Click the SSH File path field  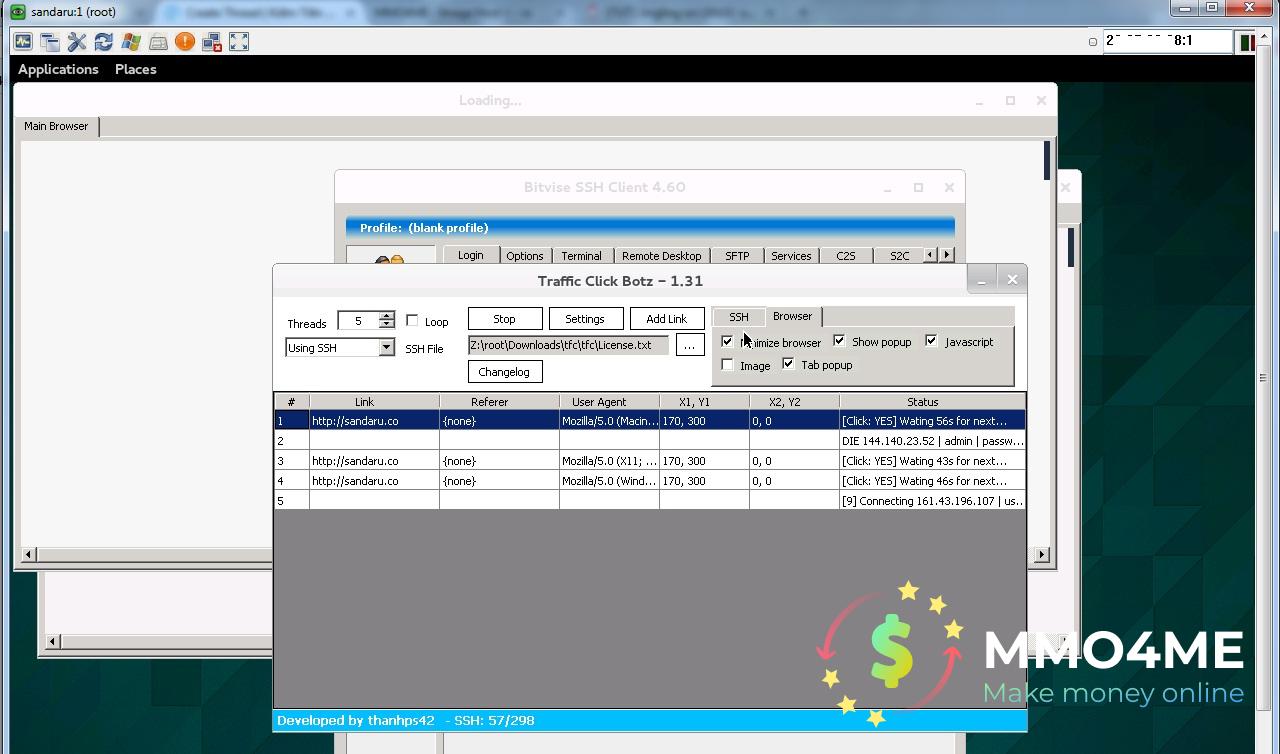(568, 345)
